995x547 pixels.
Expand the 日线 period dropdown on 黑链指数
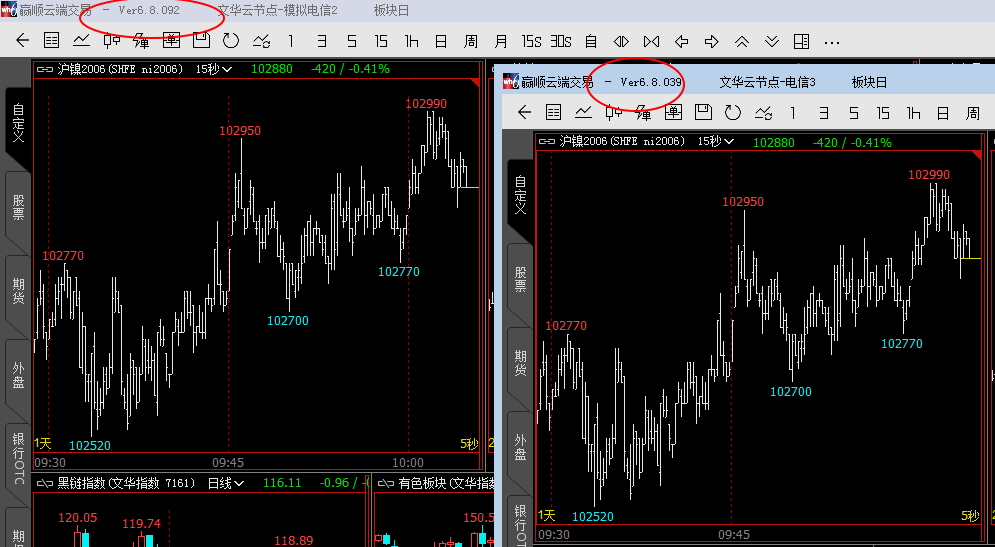225,483
